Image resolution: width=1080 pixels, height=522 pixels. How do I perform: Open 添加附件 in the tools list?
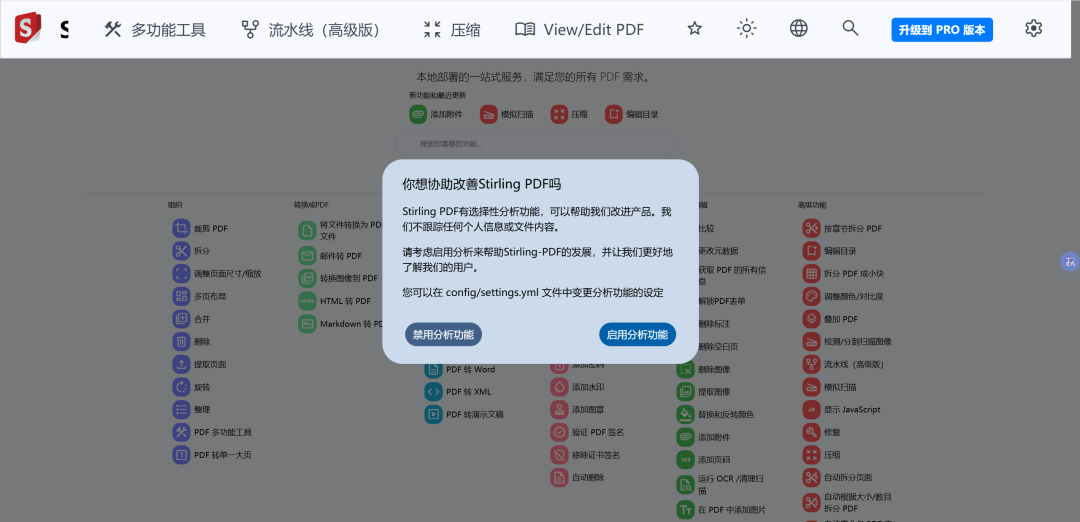point(703,437)
